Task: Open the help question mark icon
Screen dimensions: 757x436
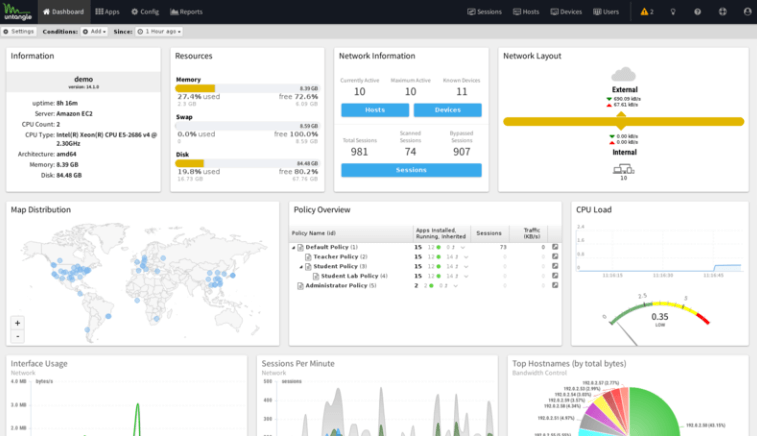Action: pyautogui.click(x=697, y=12)
